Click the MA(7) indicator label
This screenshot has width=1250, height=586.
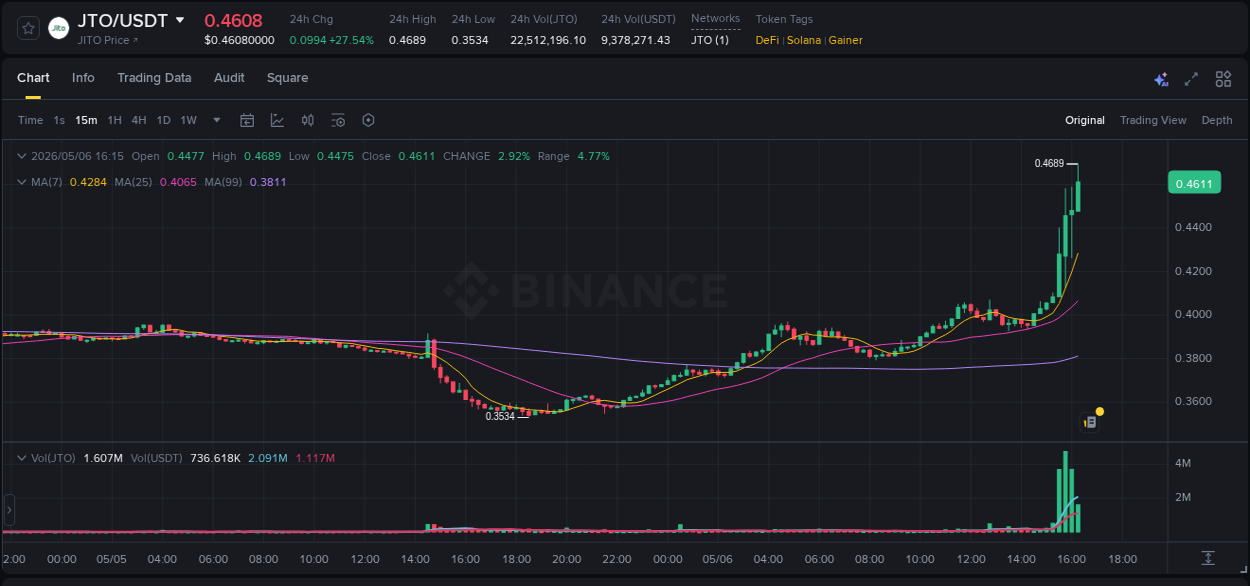tap(47, 182)
